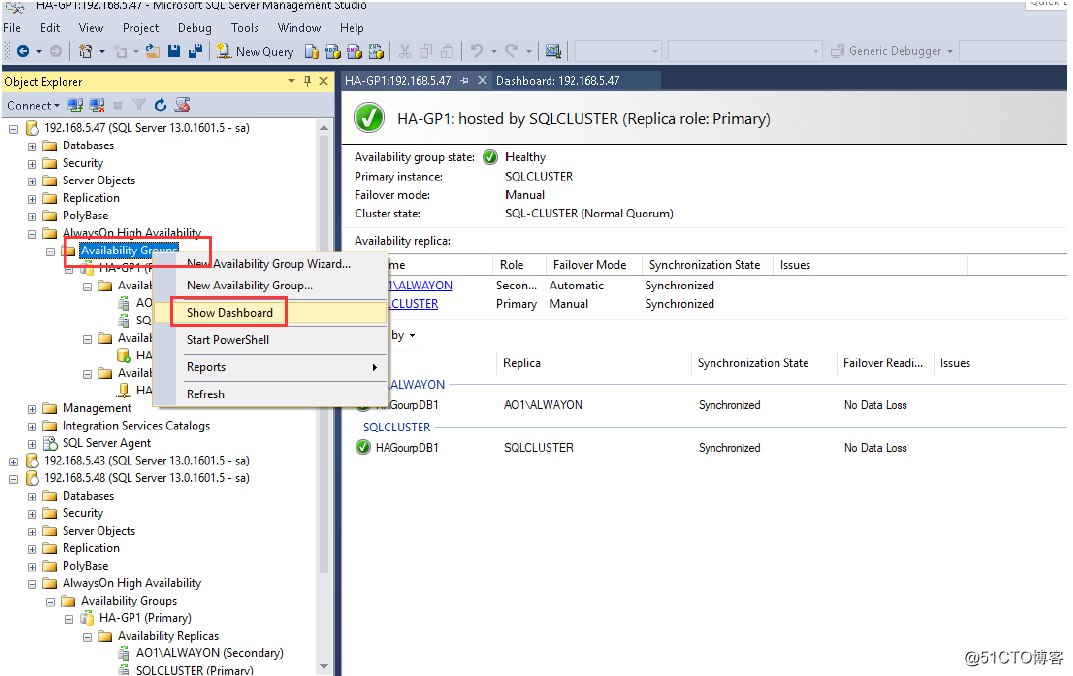This screenshot has width=1073, height=676.
Task: Open the Tools menu
Action: pyautogui.click(x=244, y=28)
